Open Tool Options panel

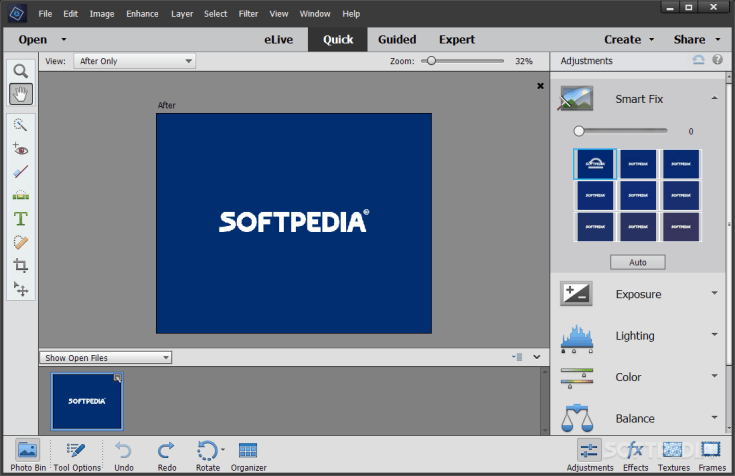(x=77, y=455)
